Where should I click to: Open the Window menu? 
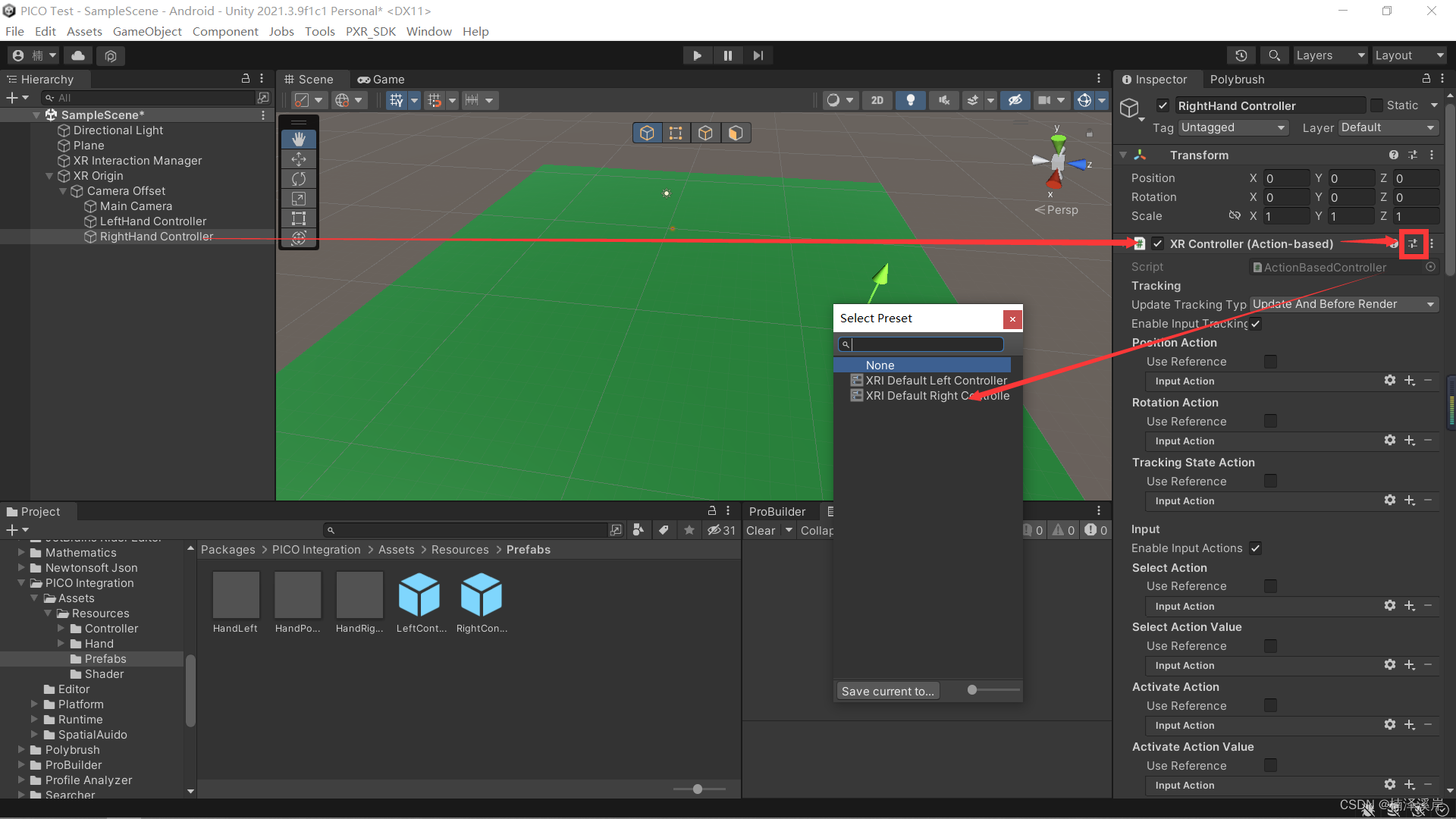coord(428,31)
